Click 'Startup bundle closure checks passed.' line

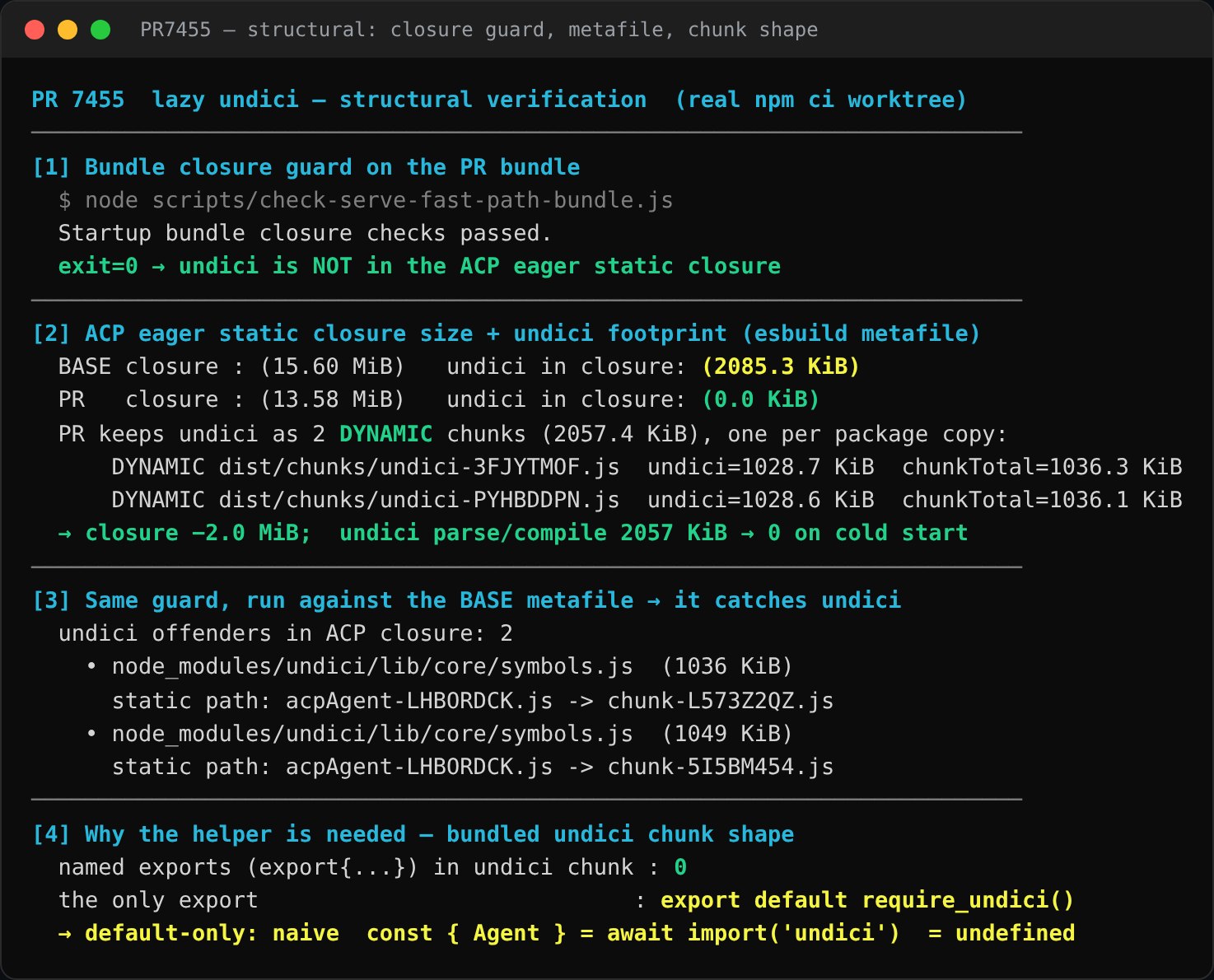point(305,233)
